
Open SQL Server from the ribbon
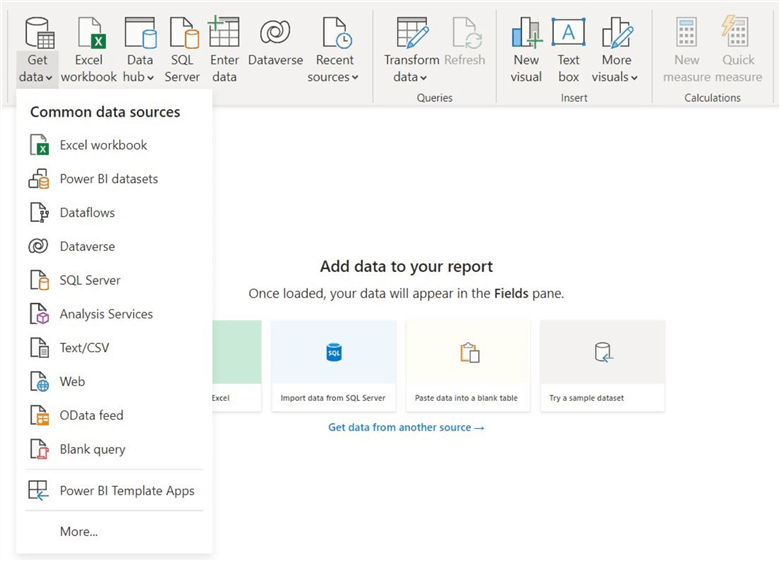(x=182, y=34)
